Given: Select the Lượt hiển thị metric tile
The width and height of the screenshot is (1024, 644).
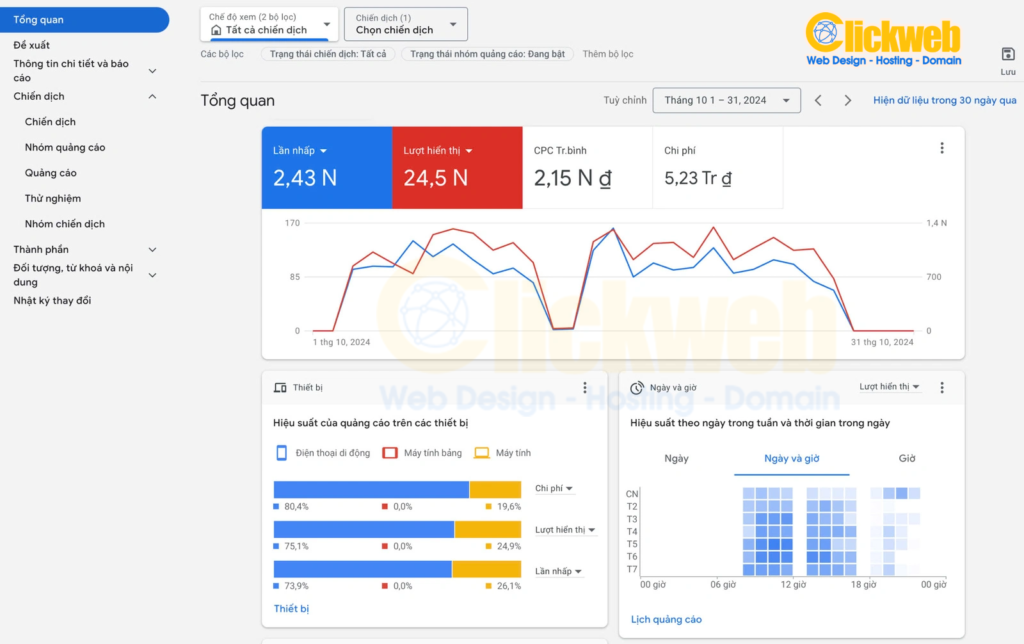Looking at the screenshot, I should coord(456,167).
